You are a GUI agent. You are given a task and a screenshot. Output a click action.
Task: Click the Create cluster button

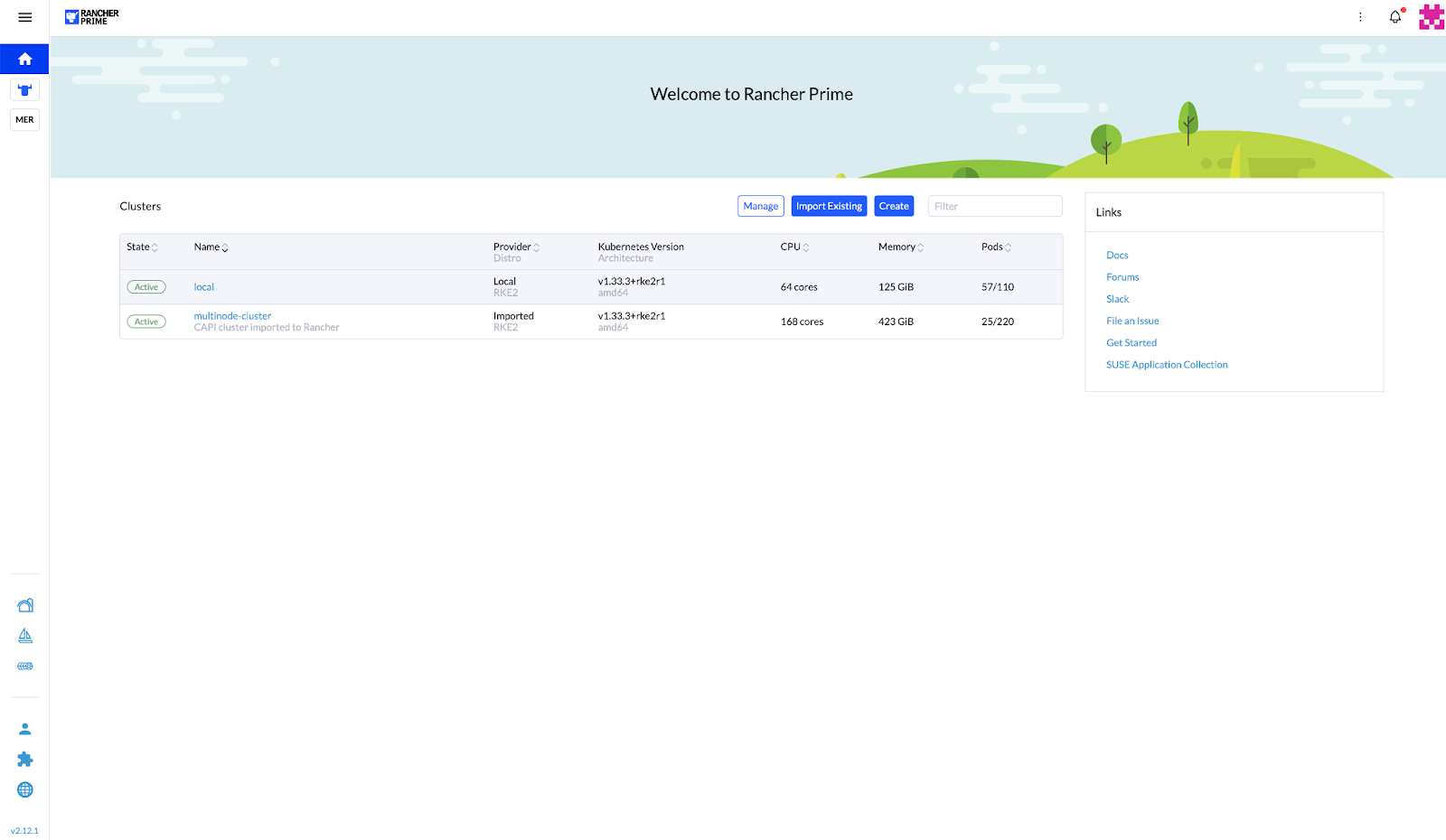coord(894,207)
